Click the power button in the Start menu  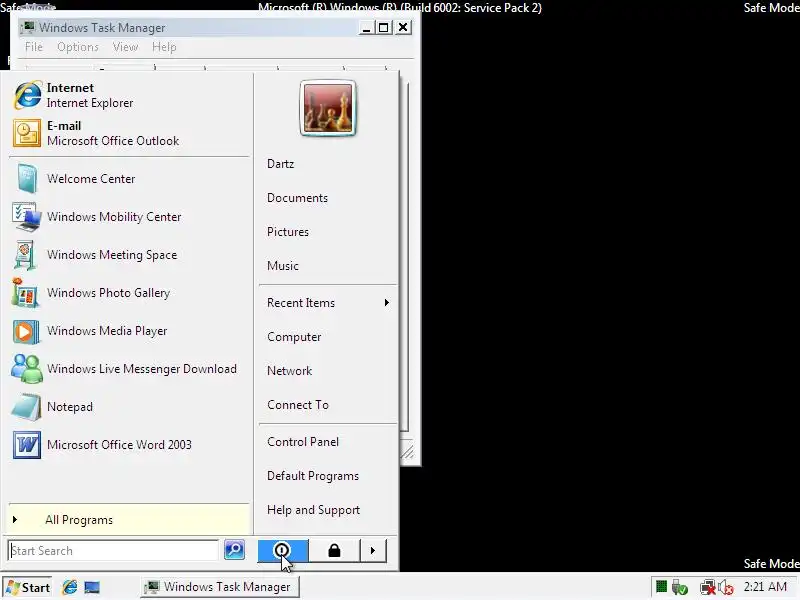[283, 551]
